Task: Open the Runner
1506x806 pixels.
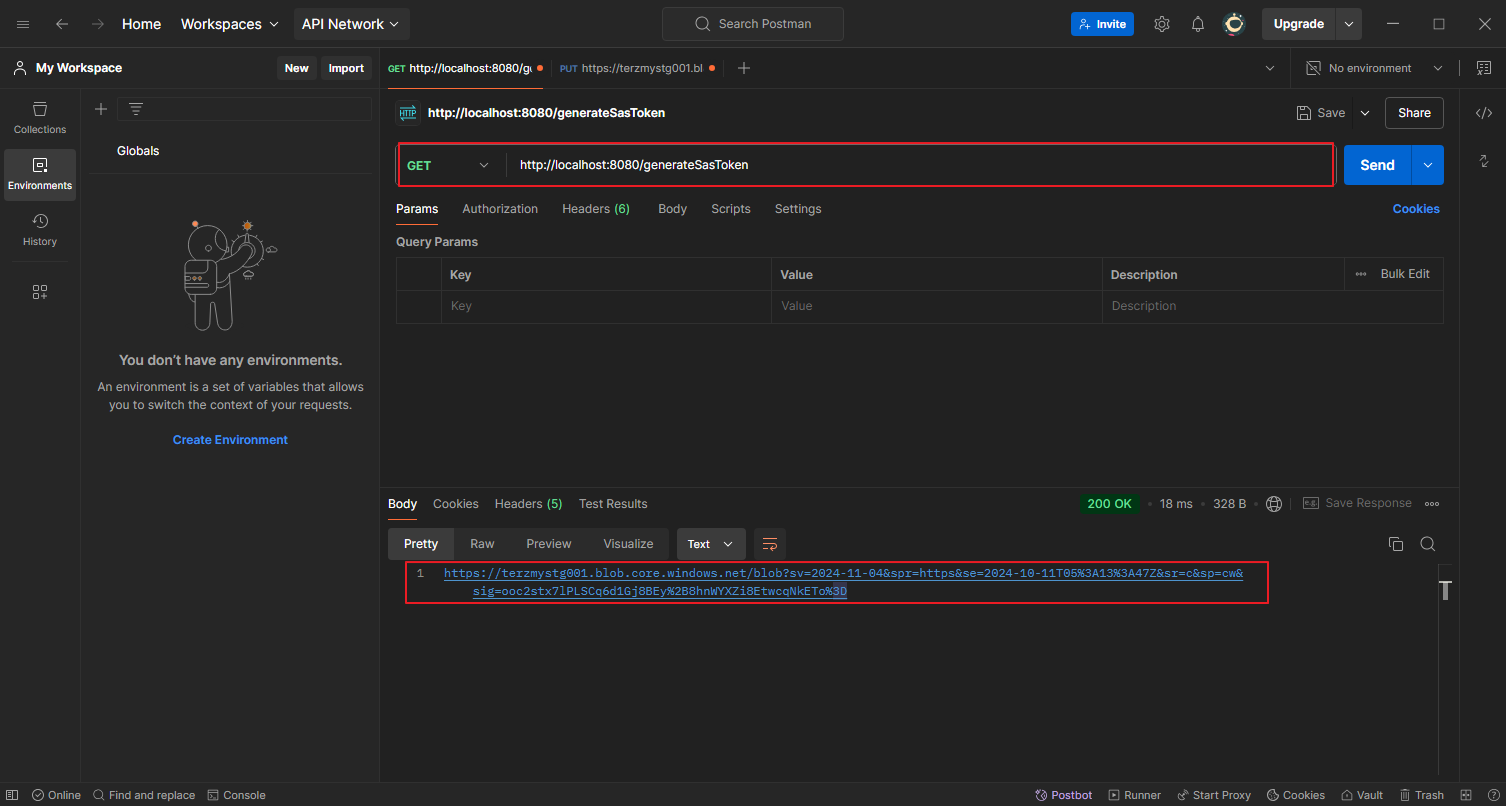Action: pyautogui.click(x=1135, y=795)
